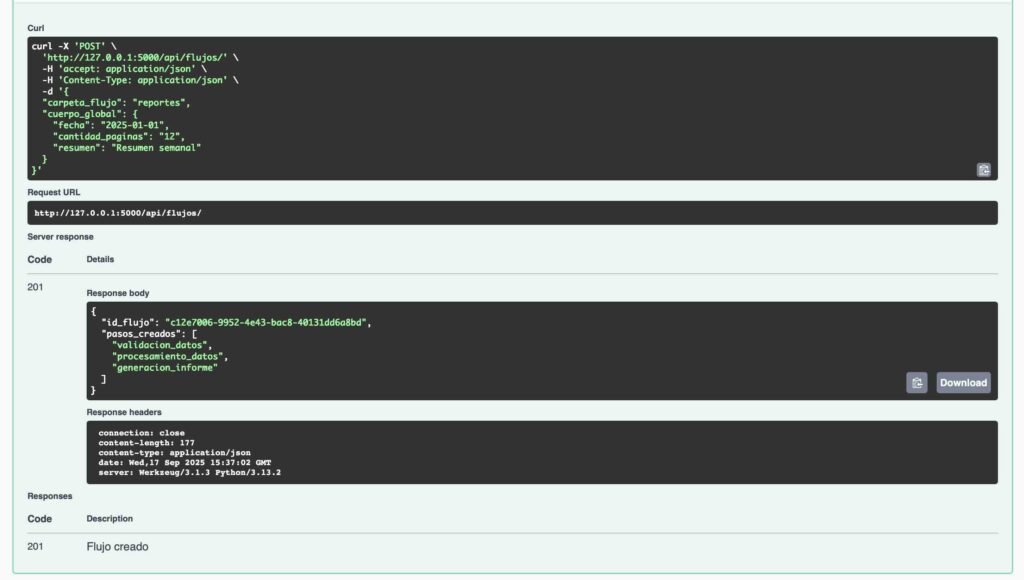The image size is (1024, 580).
Task: Click "validacion_datos" in the response body
Action: 162,345
